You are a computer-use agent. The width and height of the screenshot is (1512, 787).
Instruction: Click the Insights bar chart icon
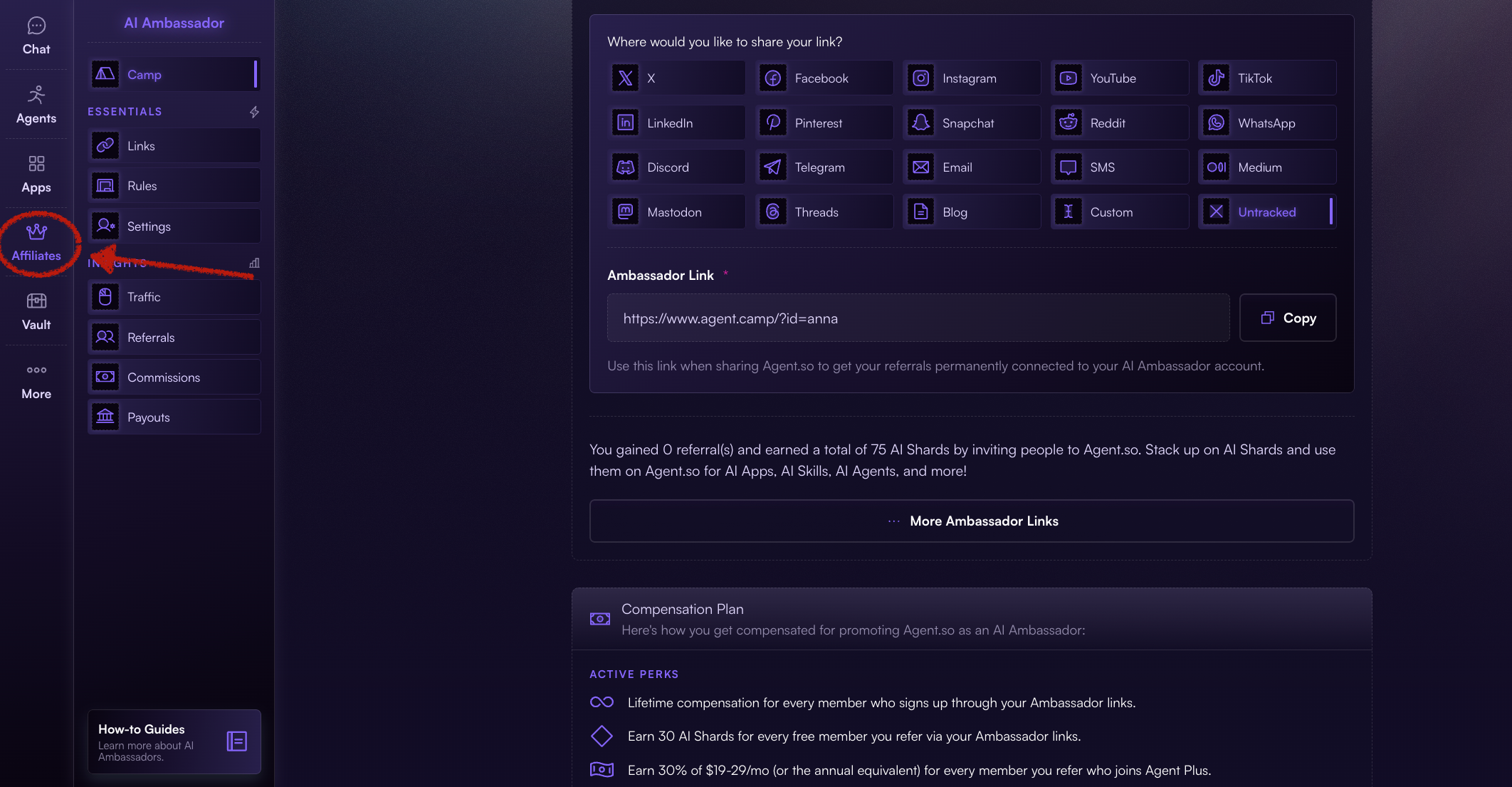click(254, 263)
